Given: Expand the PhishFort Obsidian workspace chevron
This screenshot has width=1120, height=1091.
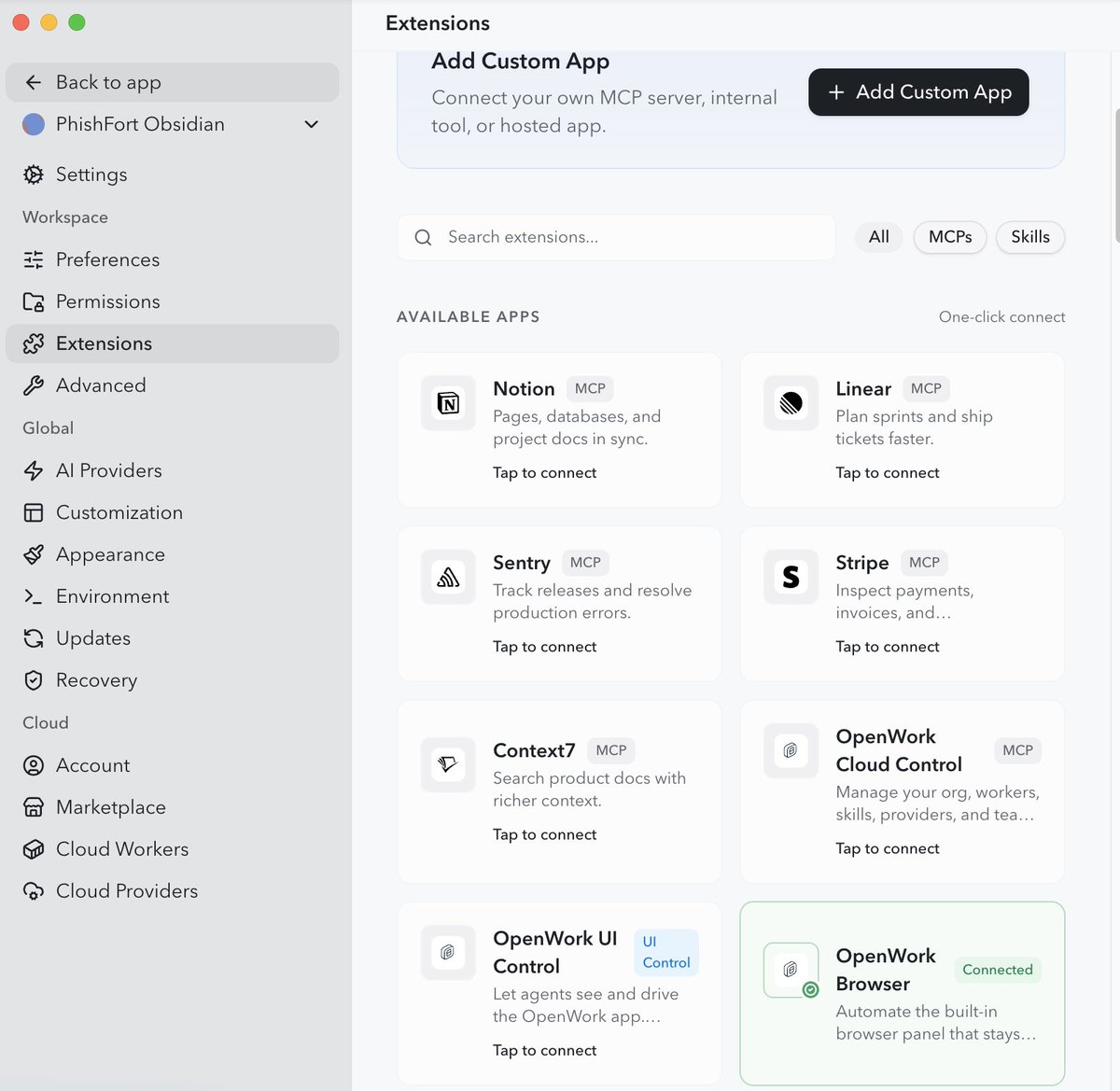Looking at the screenshot, I should click(x=312, y=124).
